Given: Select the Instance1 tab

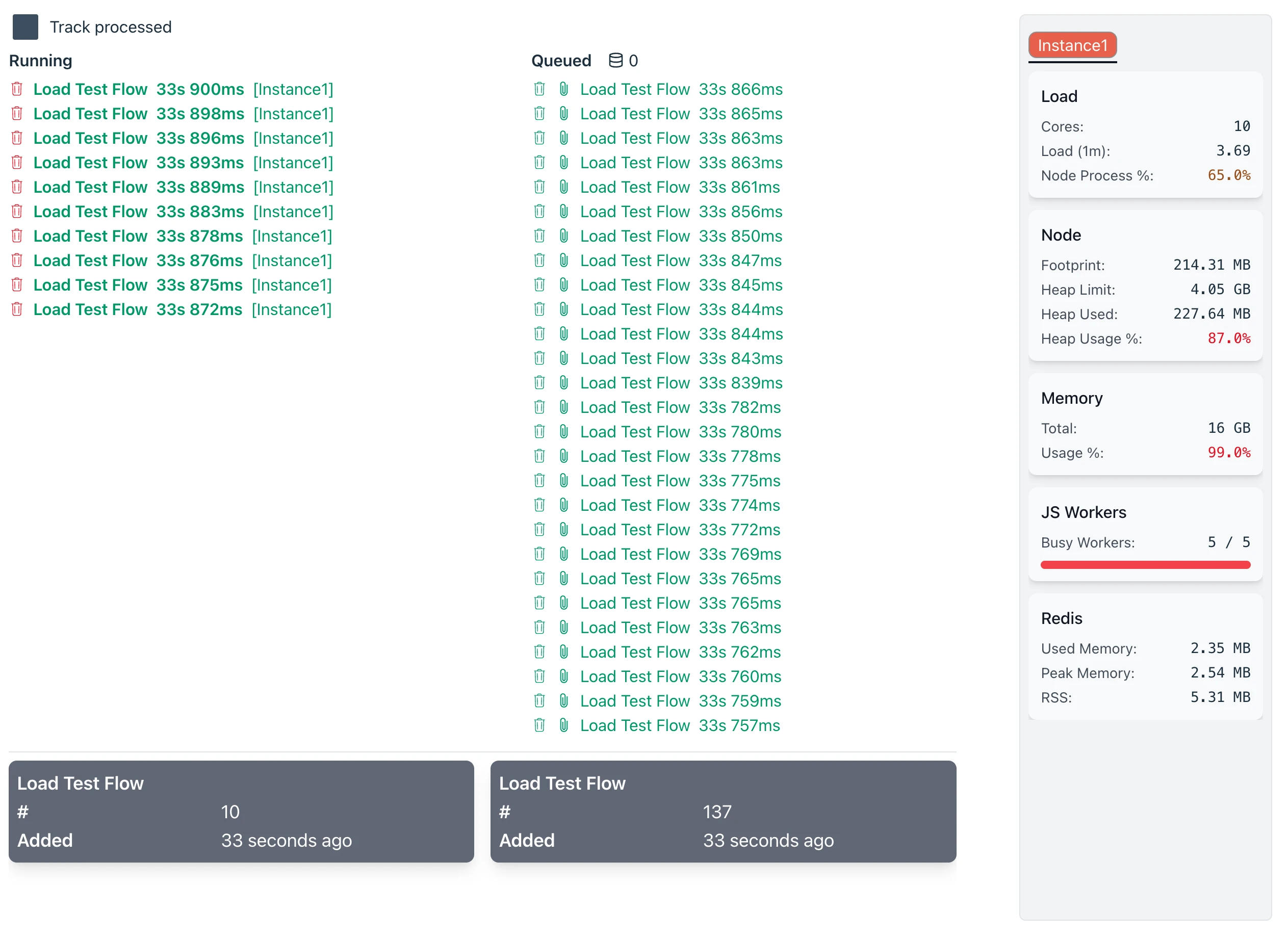Looking at the screenshot, I should [x=1072, y=45].
